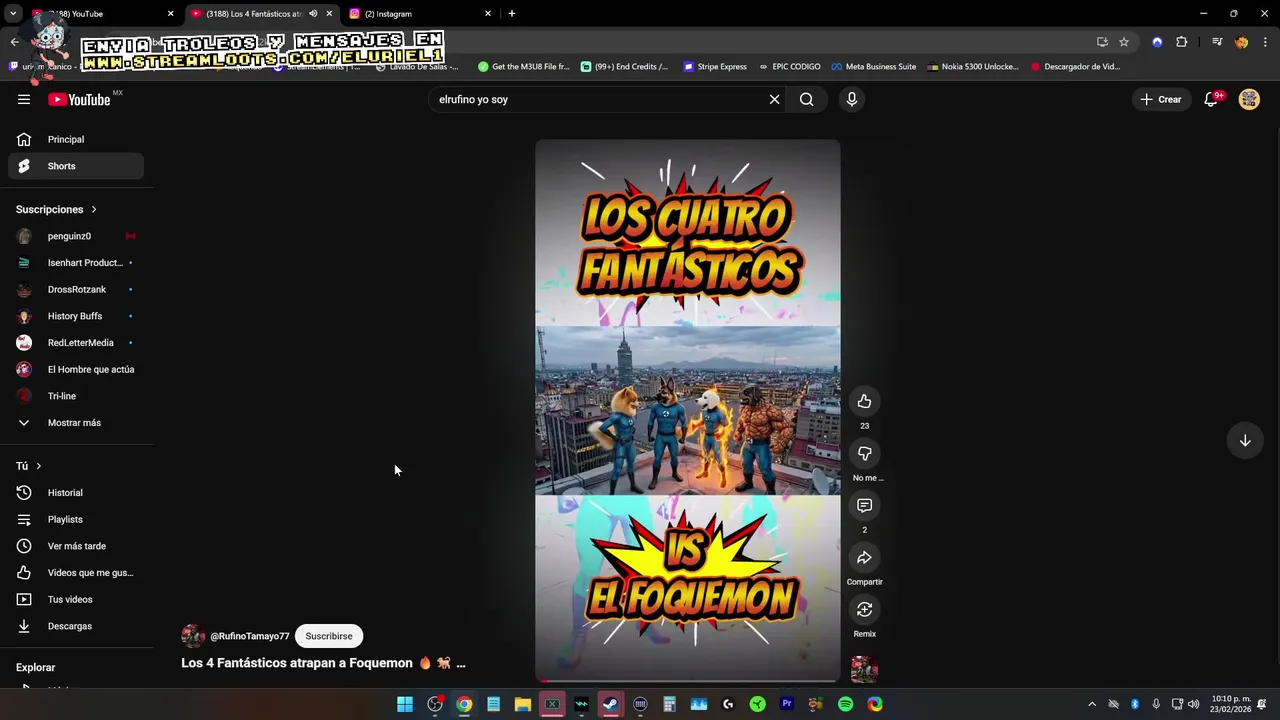Click the Crear button
1280x720 pixels.
1161,99
